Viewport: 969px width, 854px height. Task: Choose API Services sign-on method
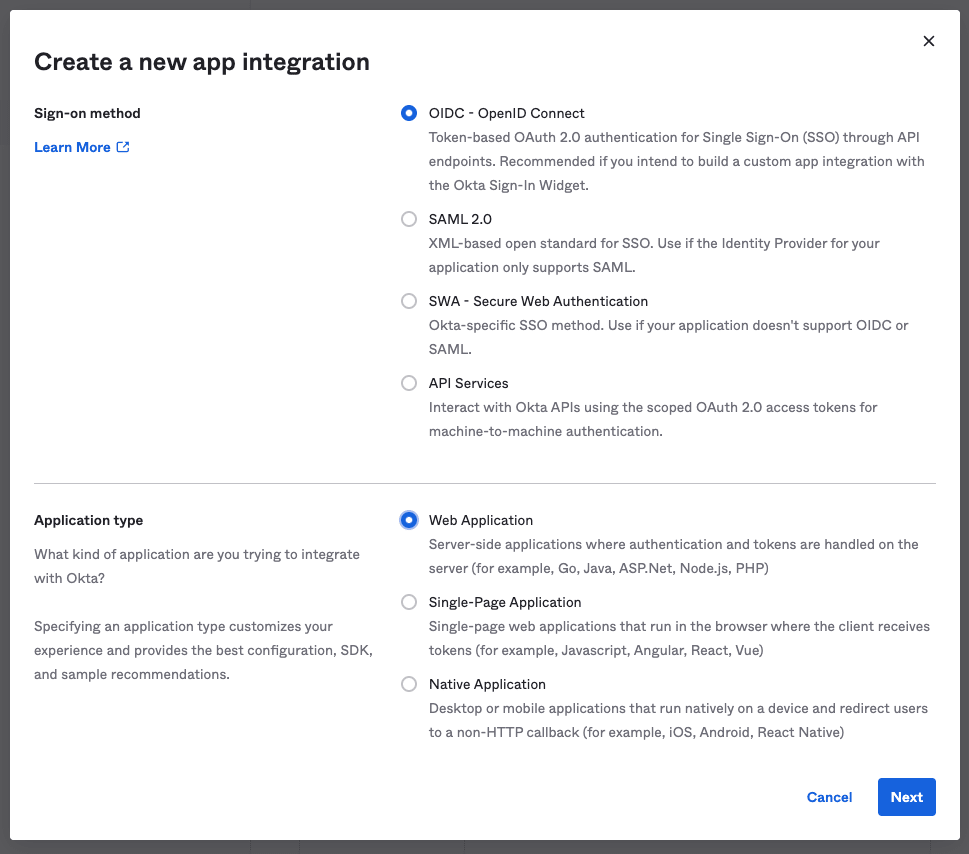coord(409,383)
